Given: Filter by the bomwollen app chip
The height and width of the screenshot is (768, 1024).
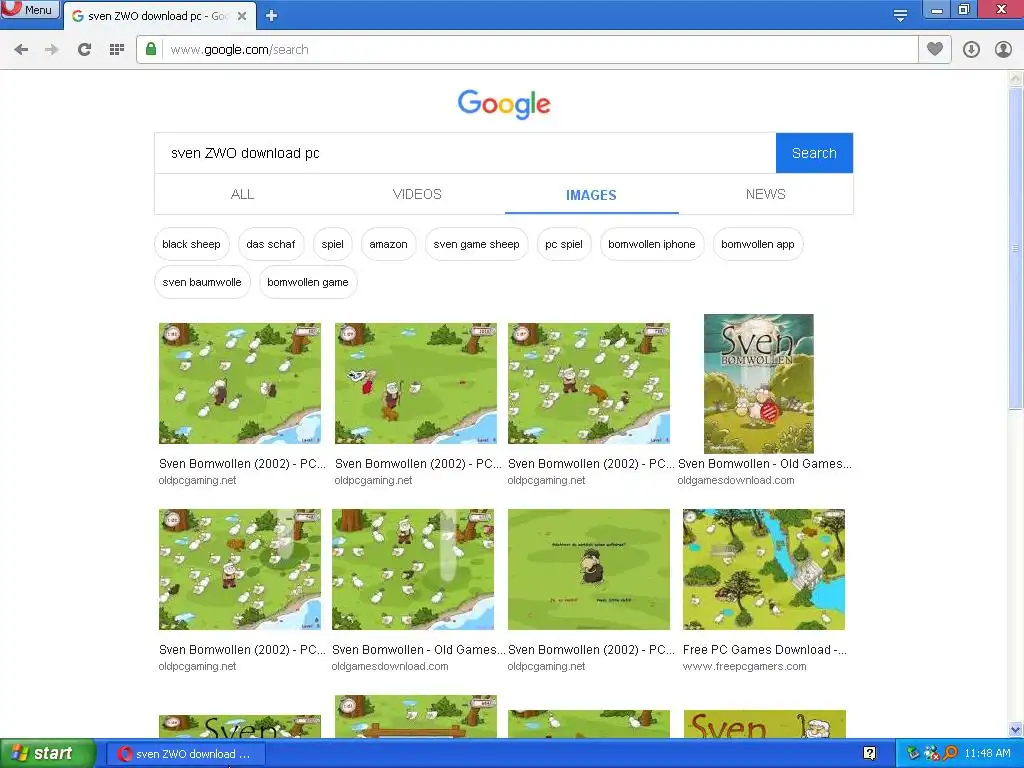Looking at the screenshot, I should 758,244.
